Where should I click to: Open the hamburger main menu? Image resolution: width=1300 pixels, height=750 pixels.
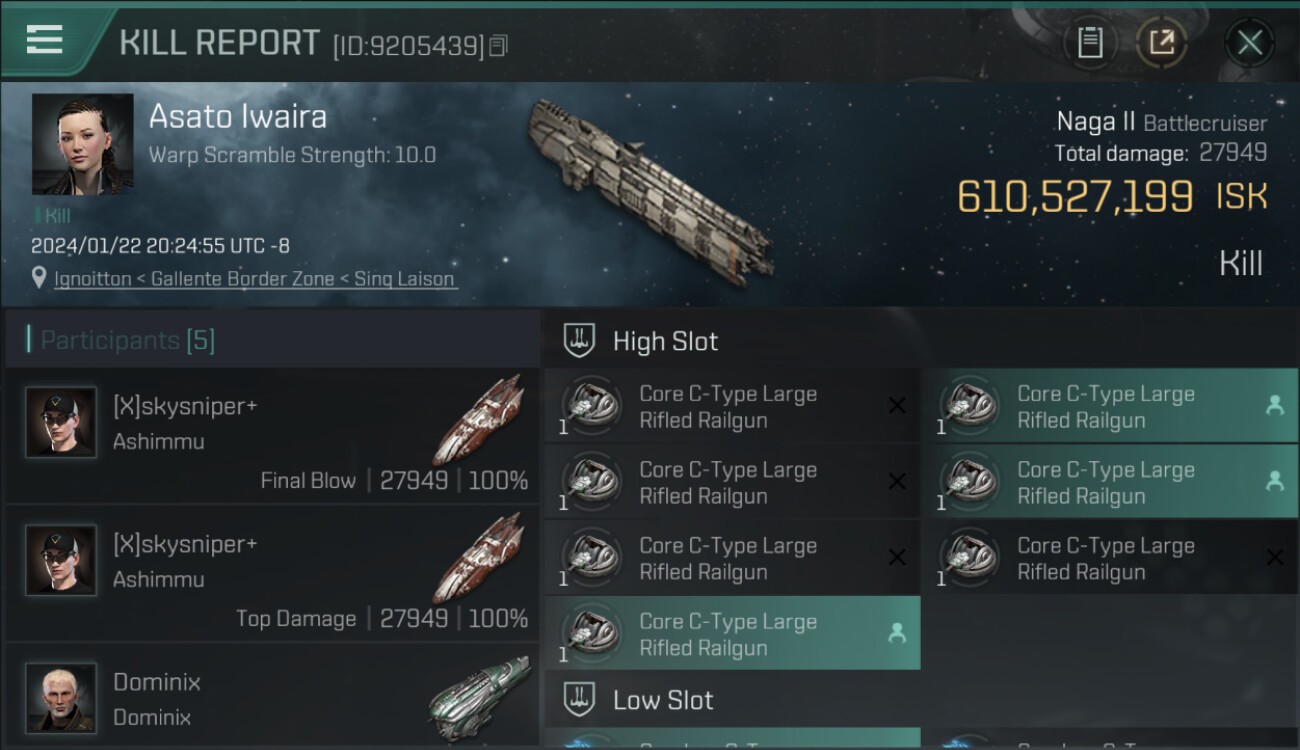45,40
